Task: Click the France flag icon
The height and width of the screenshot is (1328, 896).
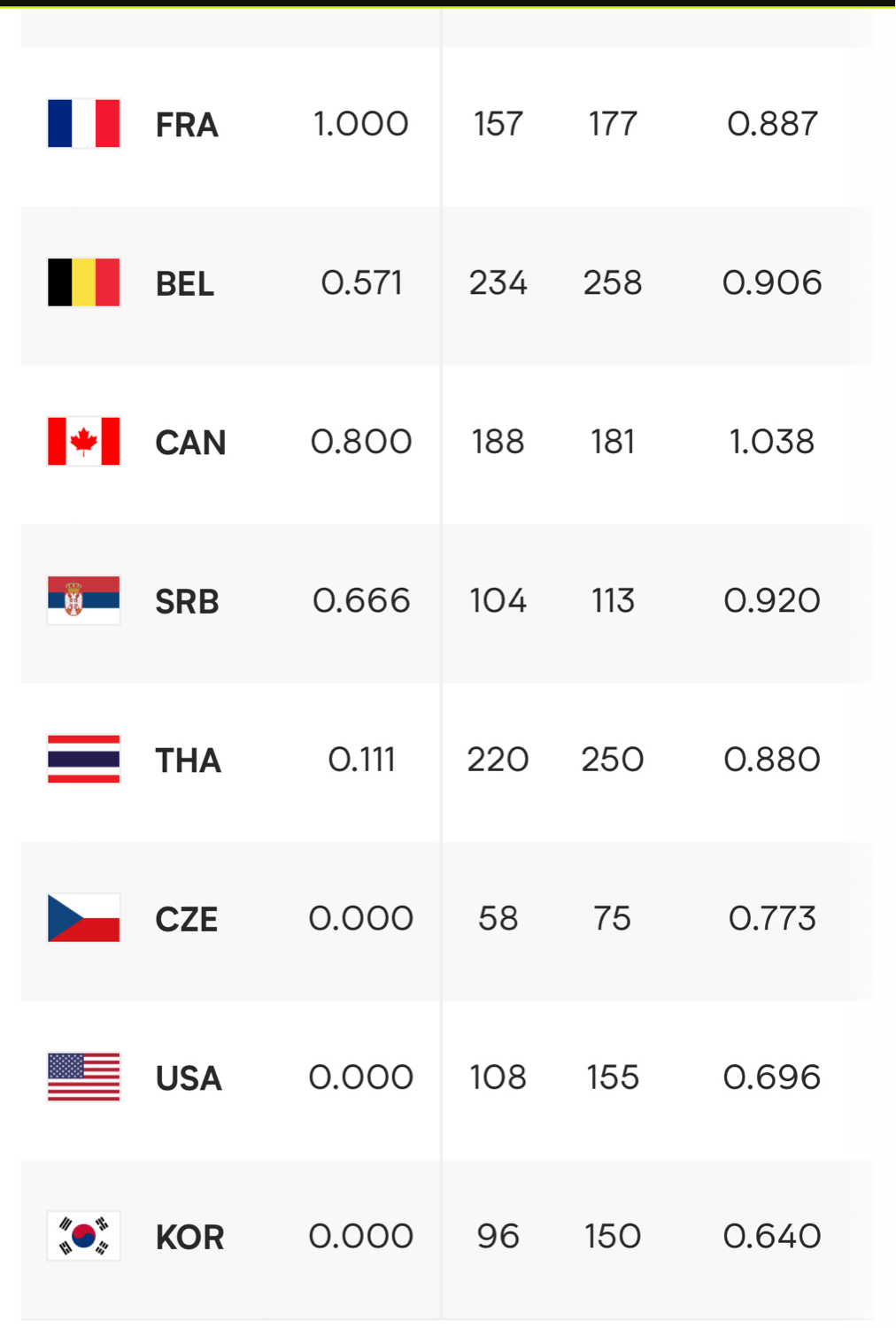Action: (83, 123)
